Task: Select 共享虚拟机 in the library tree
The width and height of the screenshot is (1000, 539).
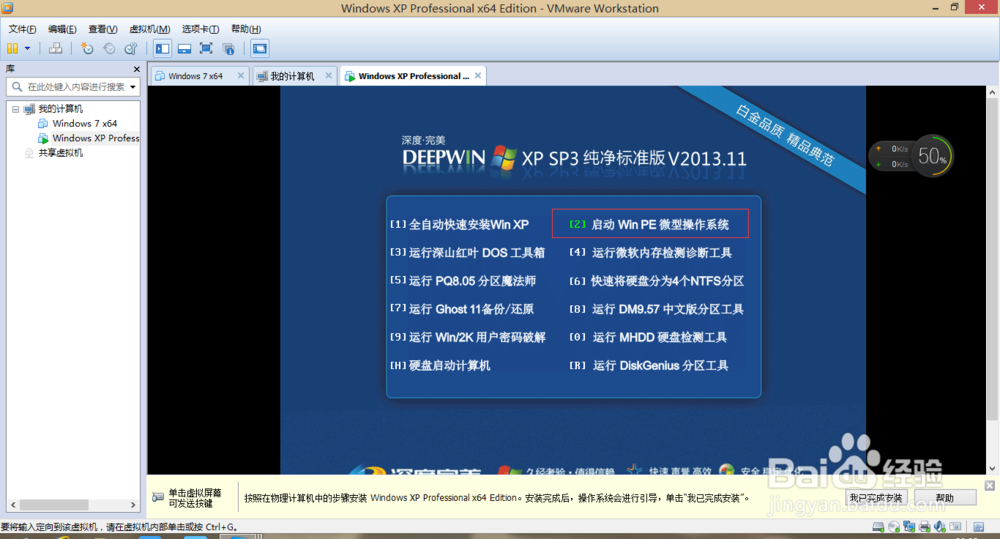Action: click(x=61, y=153)
